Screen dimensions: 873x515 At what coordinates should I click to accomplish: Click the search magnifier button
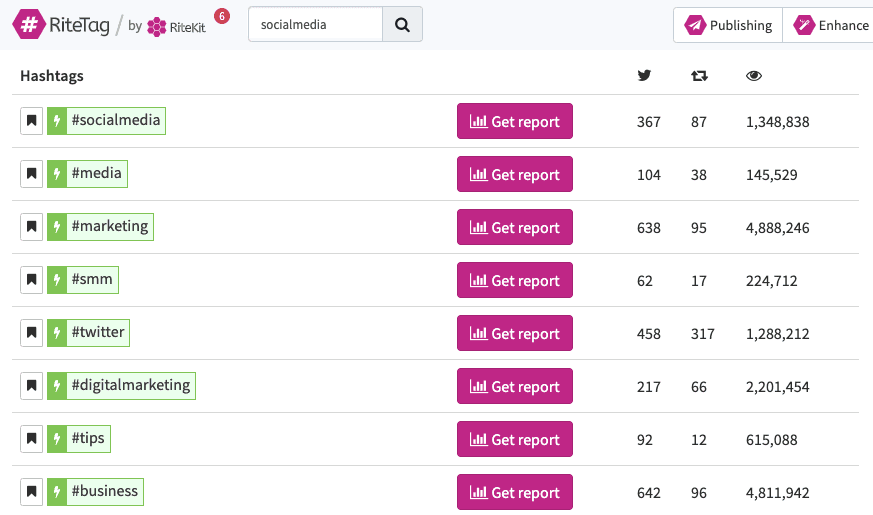402,25
